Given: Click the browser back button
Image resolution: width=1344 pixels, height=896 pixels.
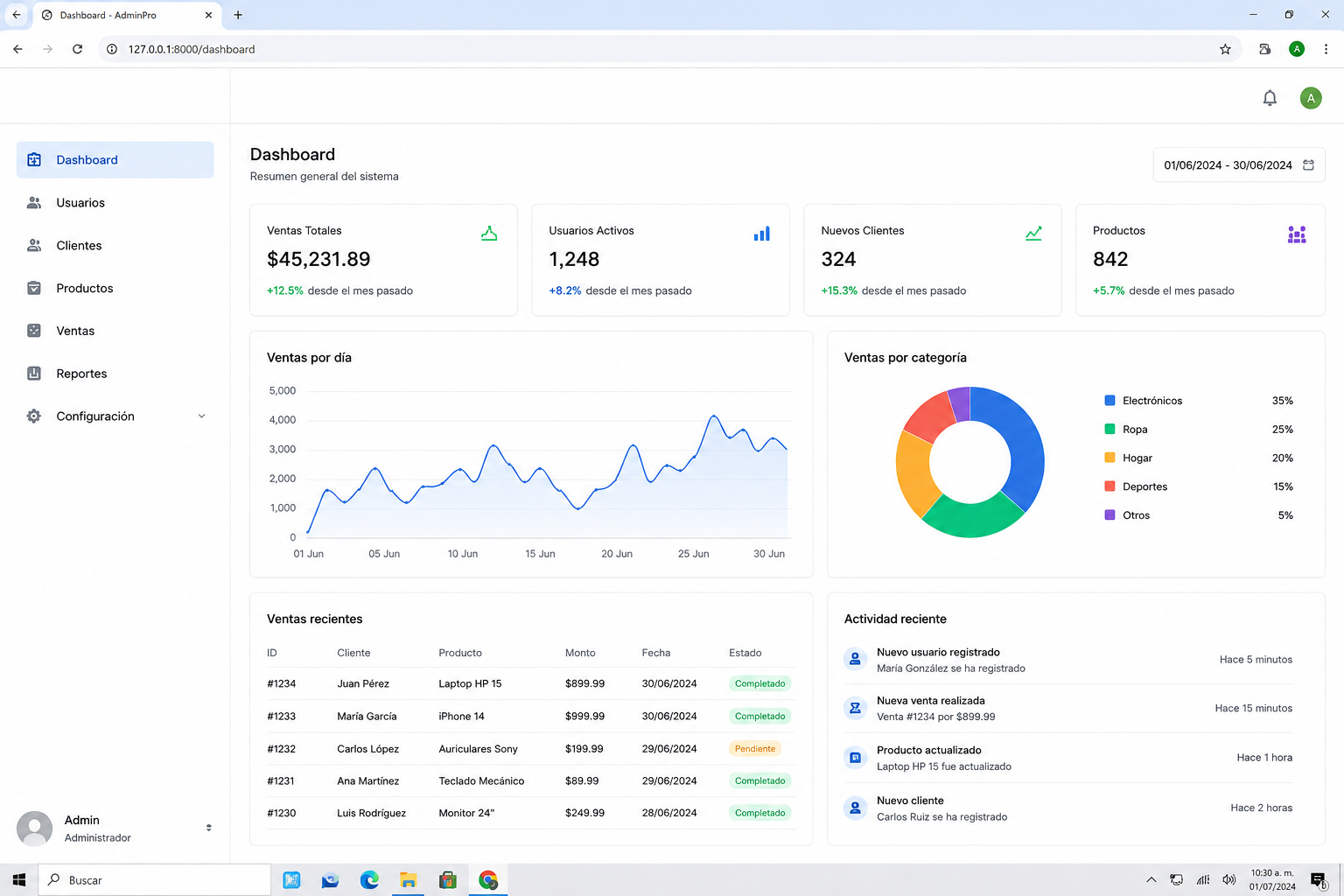Looking at the screenshot, I should pyautogui.click(x=17, y=49).
